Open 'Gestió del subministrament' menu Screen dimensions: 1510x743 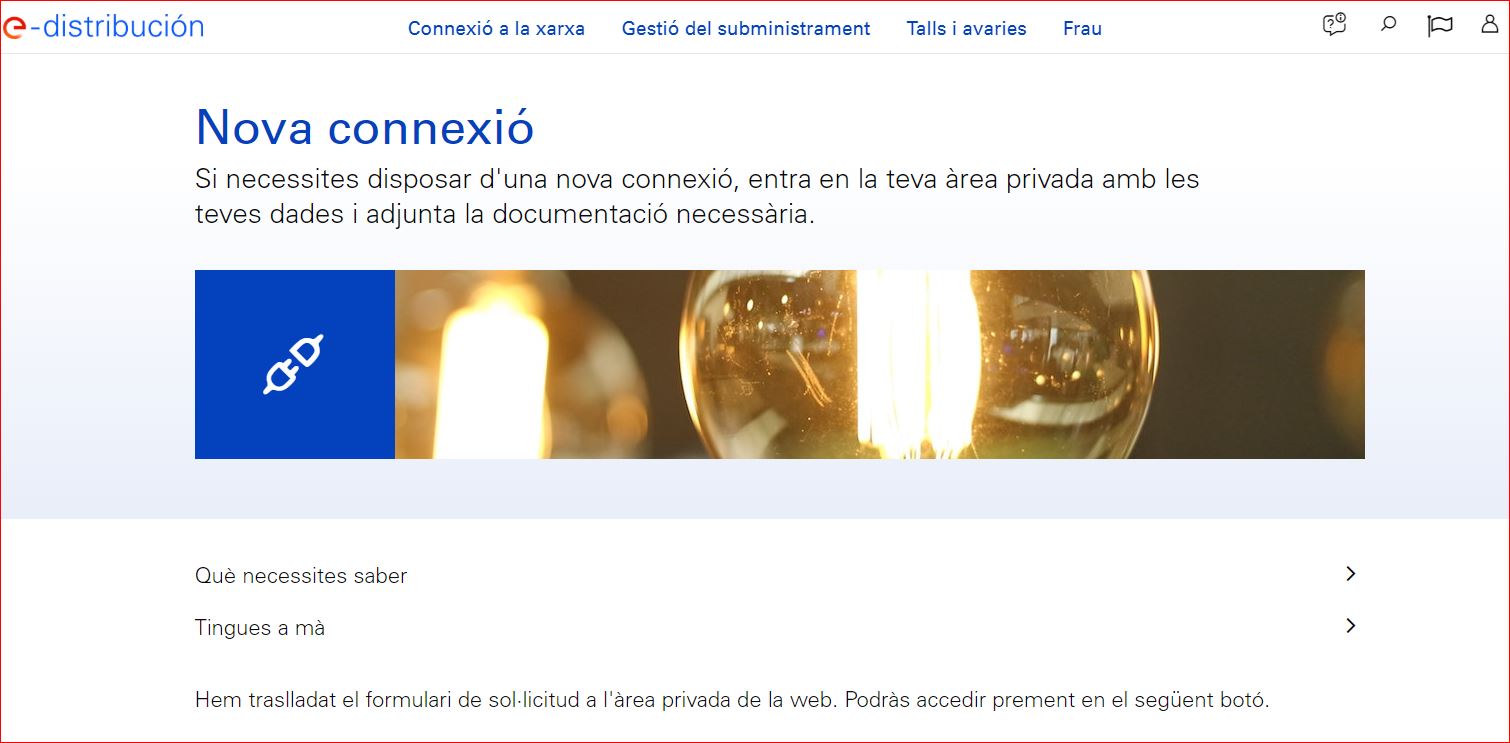[746, 29]
